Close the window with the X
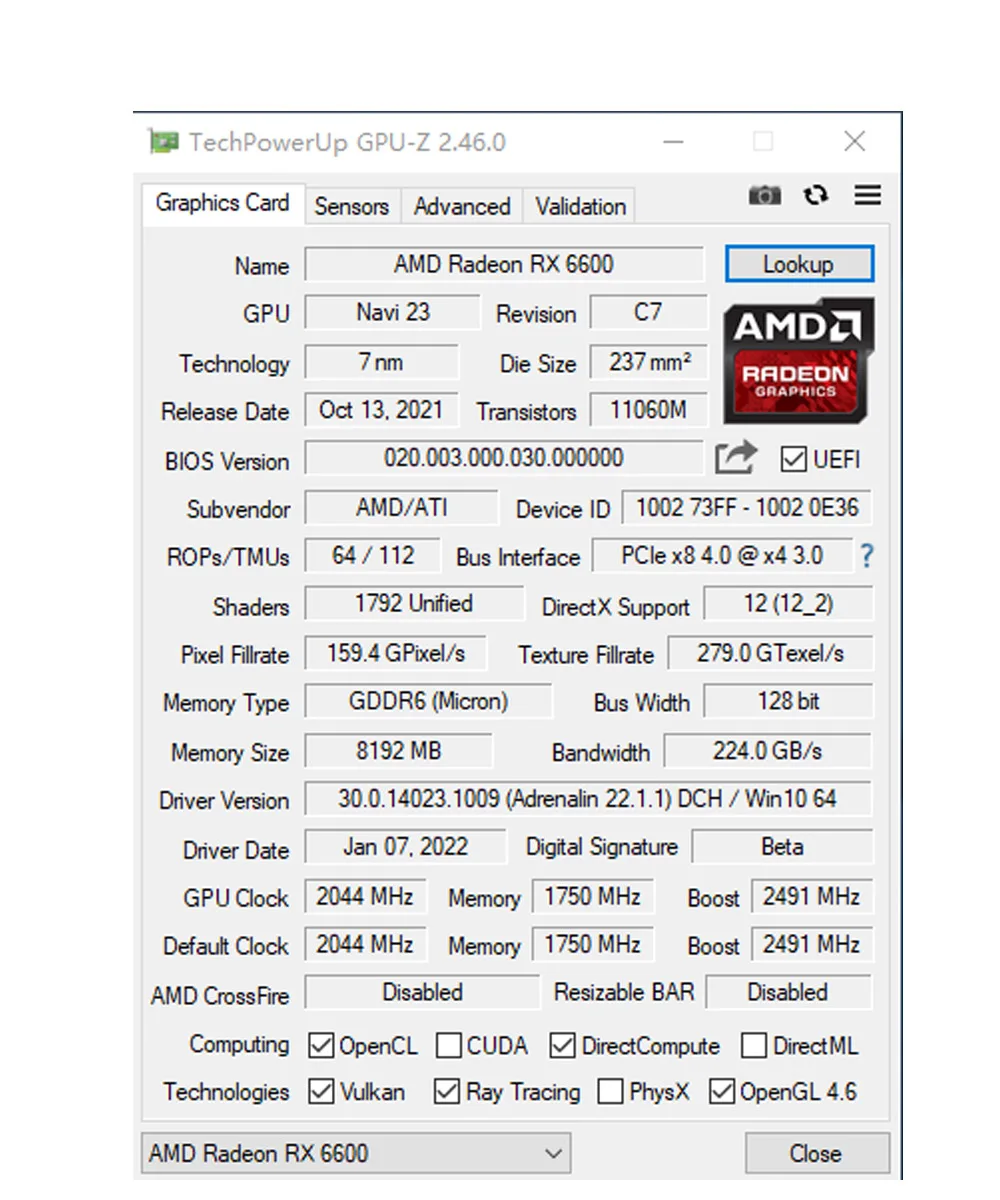Viewport: 1000px width, 1200px height. (855, 142)
